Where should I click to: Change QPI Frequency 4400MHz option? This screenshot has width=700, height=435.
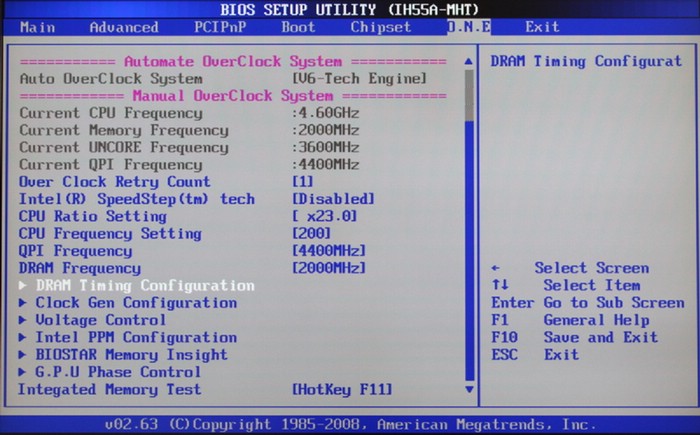click(x=329, y=251)
